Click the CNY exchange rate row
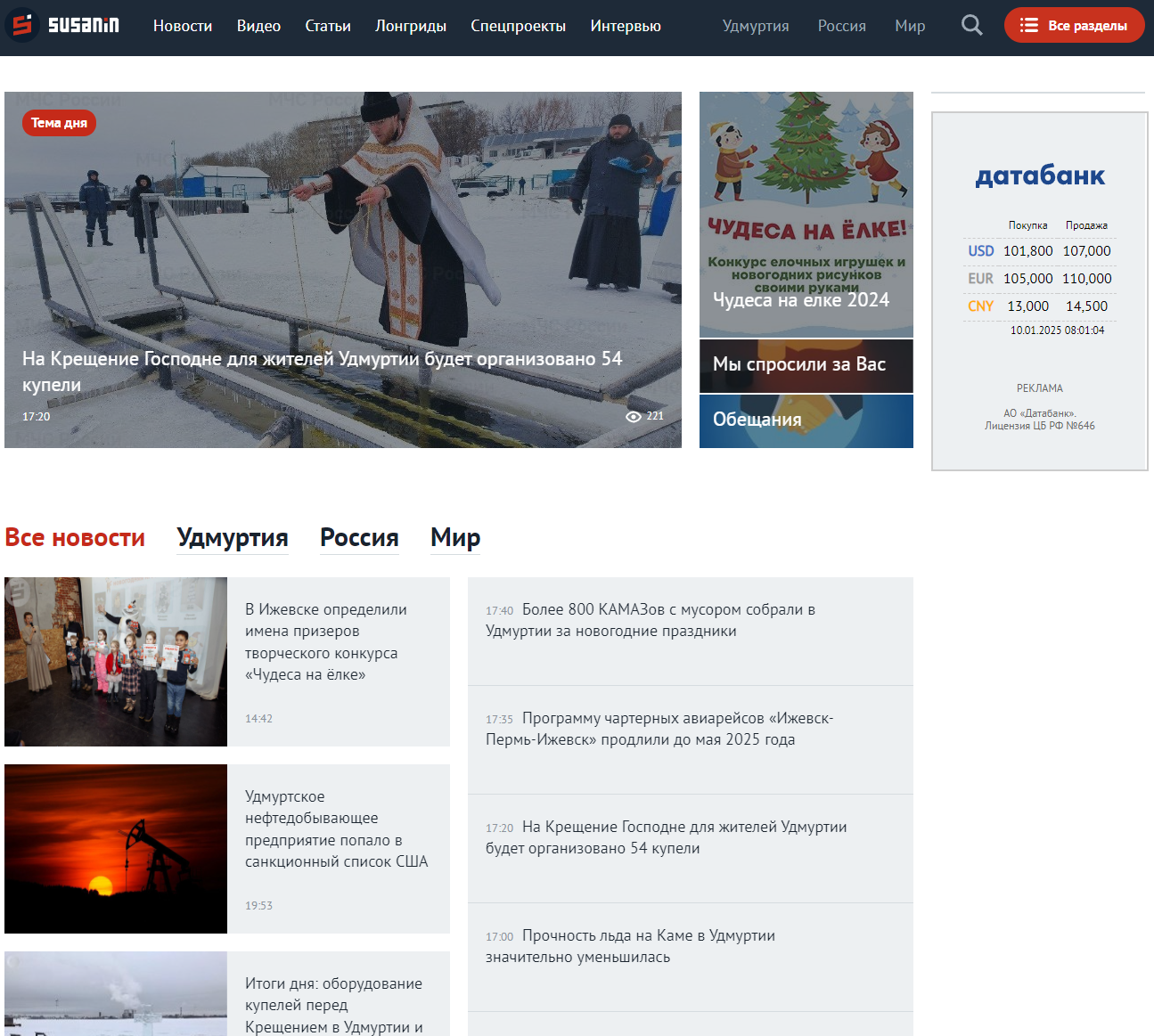 tap(1040, 306)
